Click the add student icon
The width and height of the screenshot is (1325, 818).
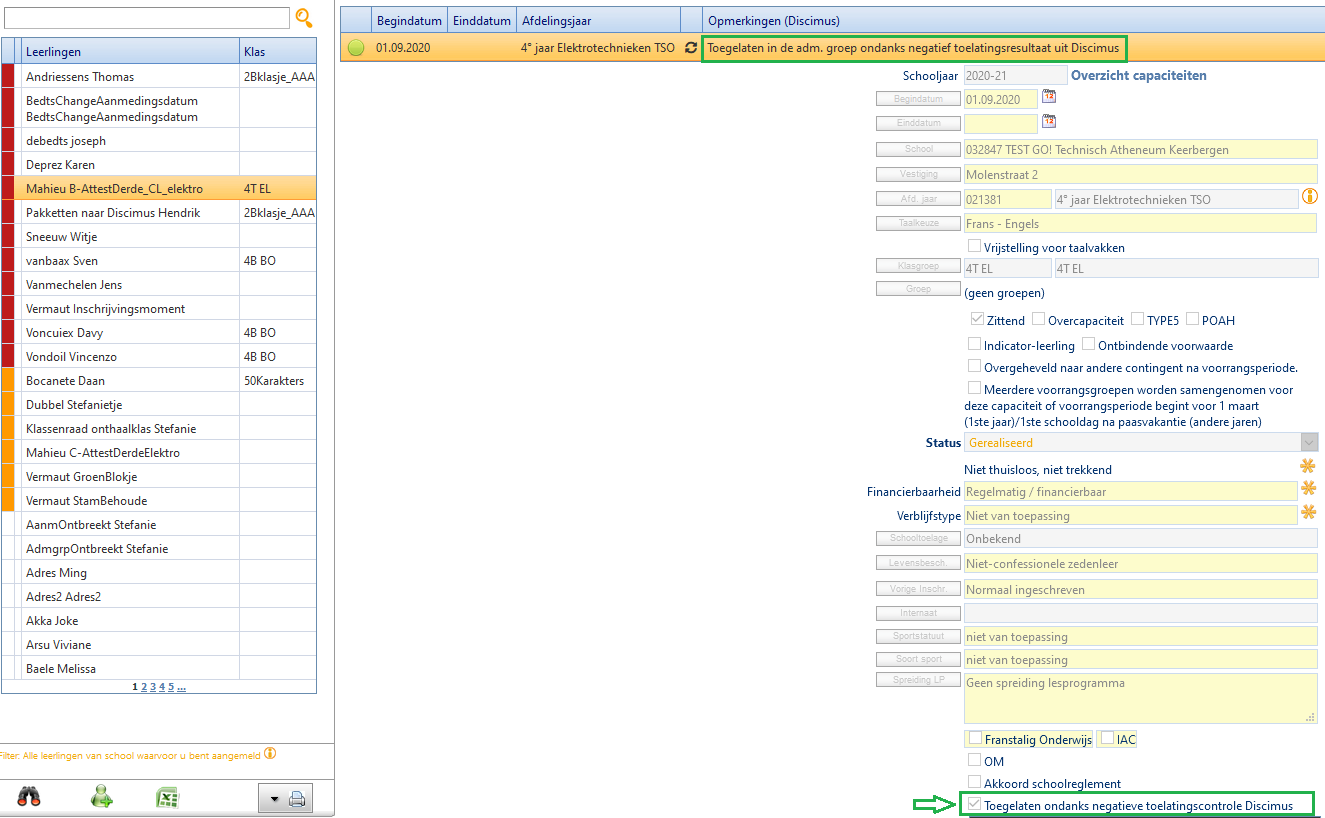point(101,797)
